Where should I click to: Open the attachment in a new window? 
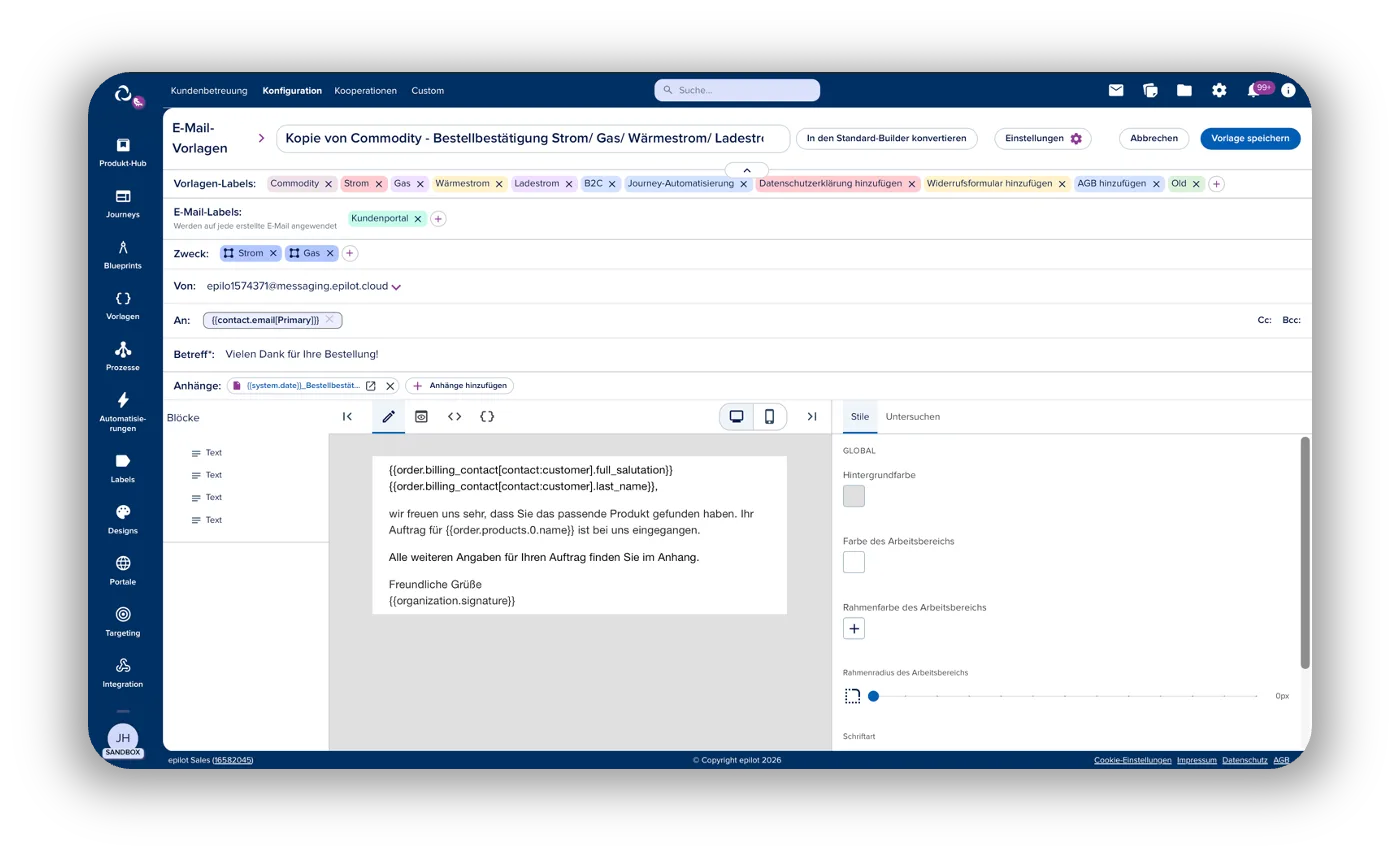tap(371, 385)
